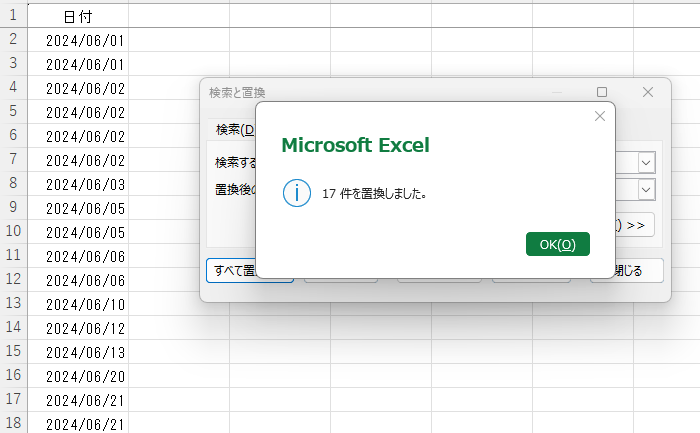Confirm the replacement message with OK(O)
Screen dimensions: 700x433
tap(558, 244)
